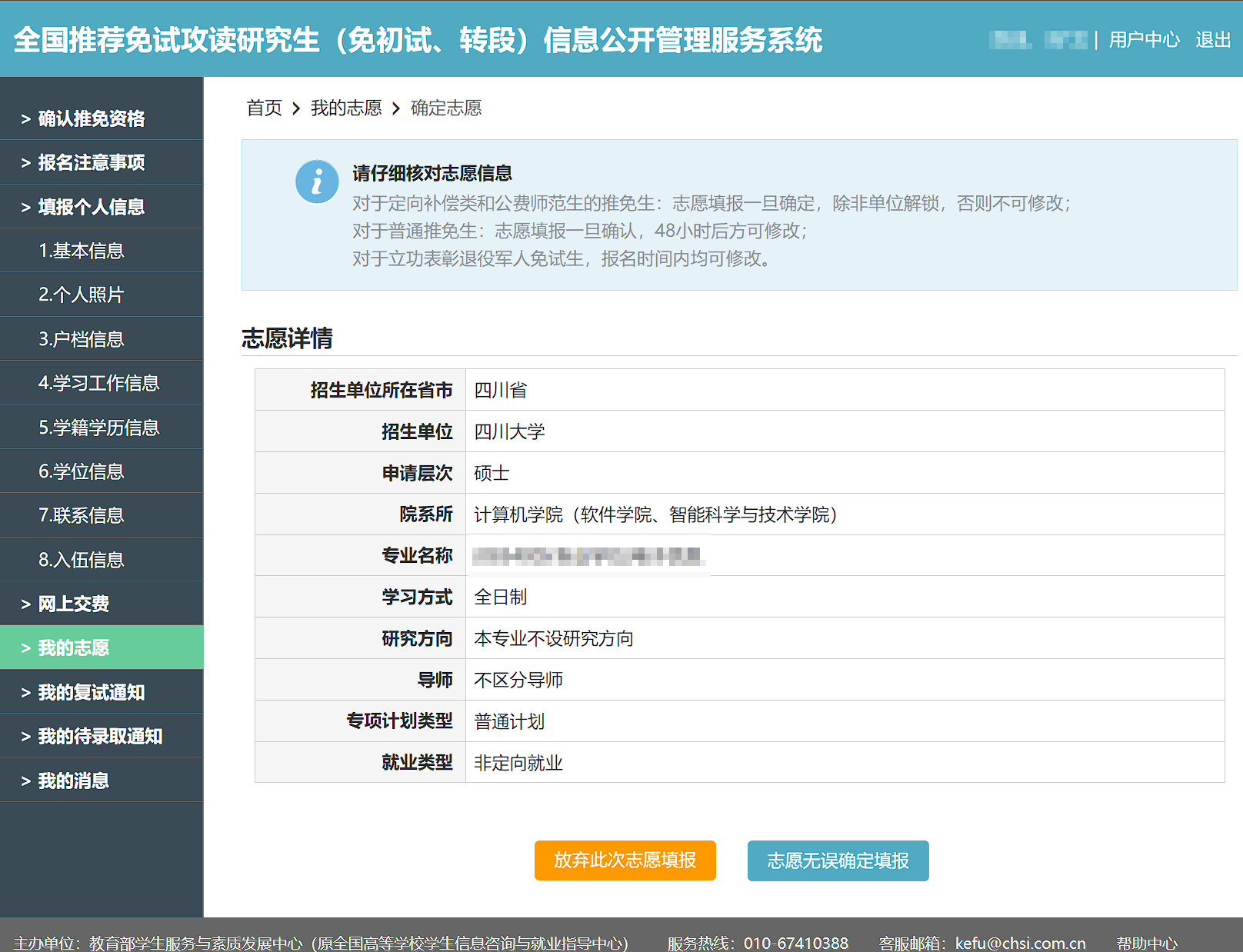Screen dimensions: 1243x952
Task: Click 非定向就业 value
Action: 518,763
